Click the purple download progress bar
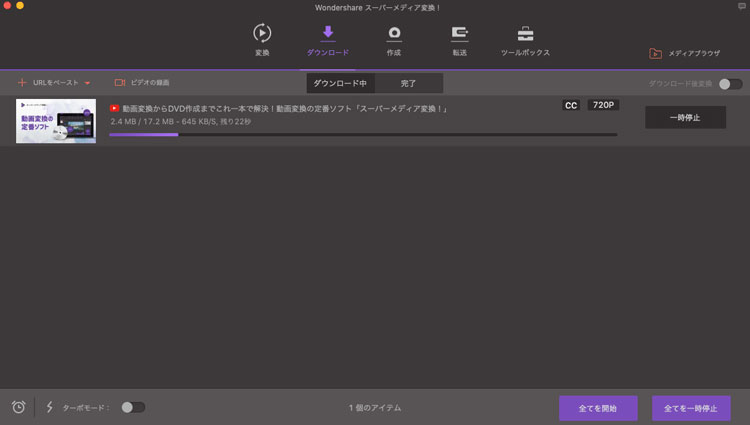The image size is (750, 425). (363, 135)
